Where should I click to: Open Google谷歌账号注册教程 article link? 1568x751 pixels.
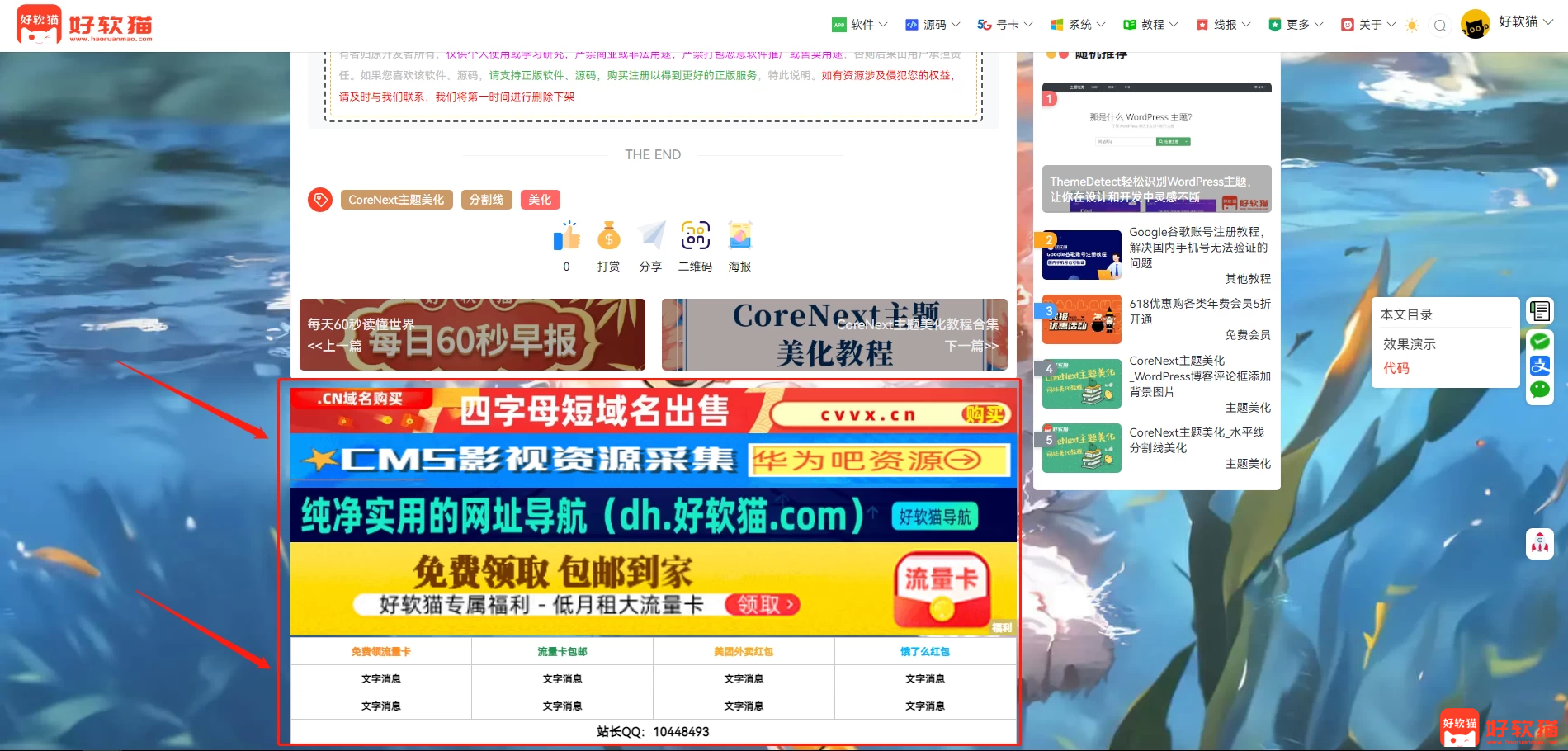click(1200, 248)
